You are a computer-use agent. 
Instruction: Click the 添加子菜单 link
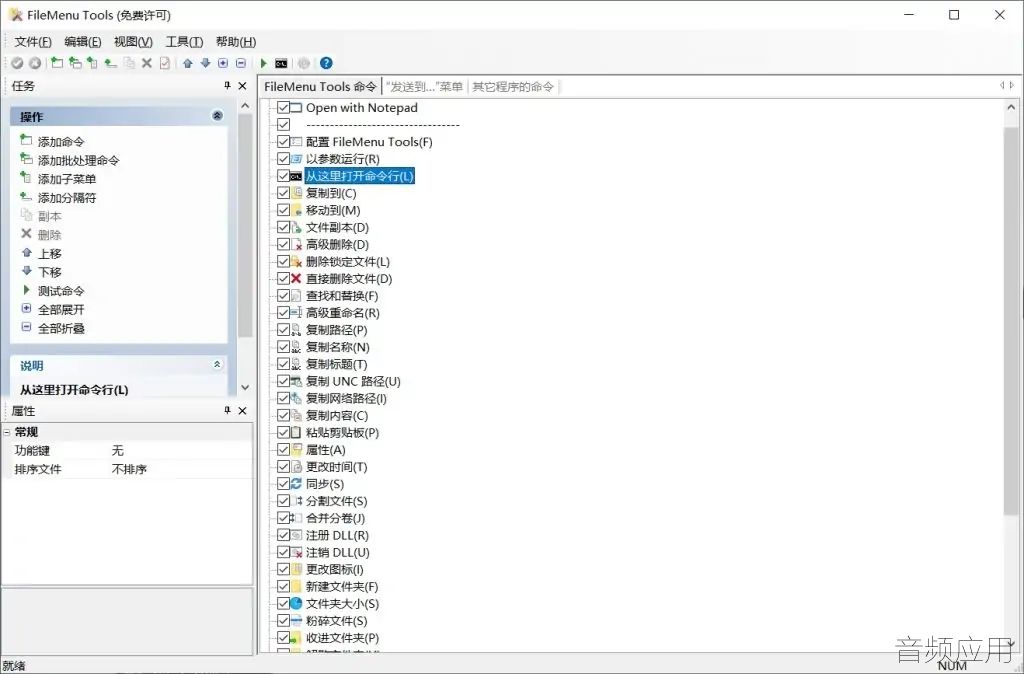(x=67, y=178)
